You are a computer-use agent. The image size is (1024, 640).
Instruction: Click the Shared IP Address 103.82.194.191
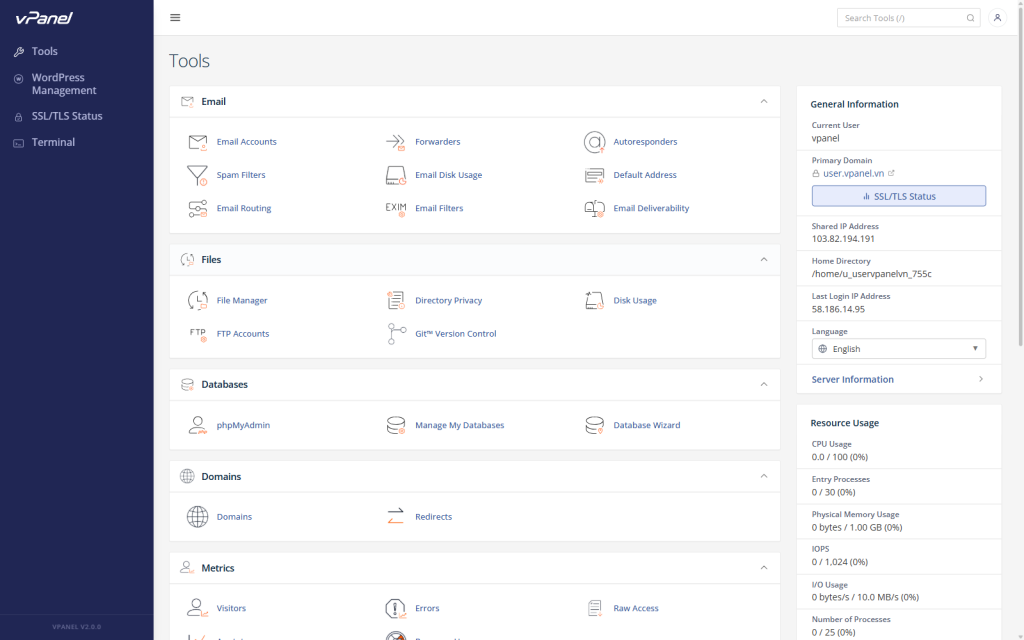coord(843,239)
